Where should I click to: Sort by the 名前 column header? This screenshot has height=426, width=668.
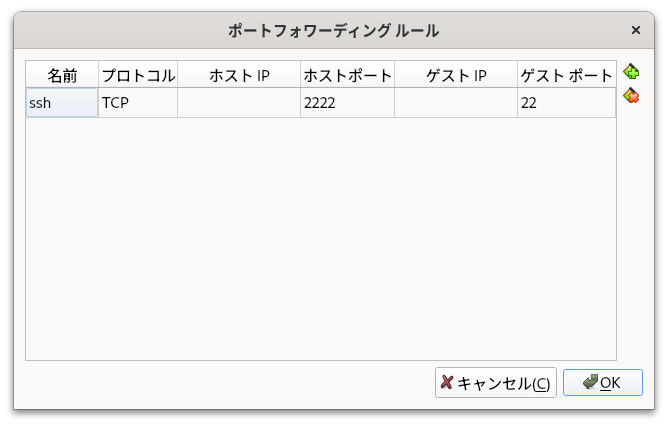[x=62, y=75]
